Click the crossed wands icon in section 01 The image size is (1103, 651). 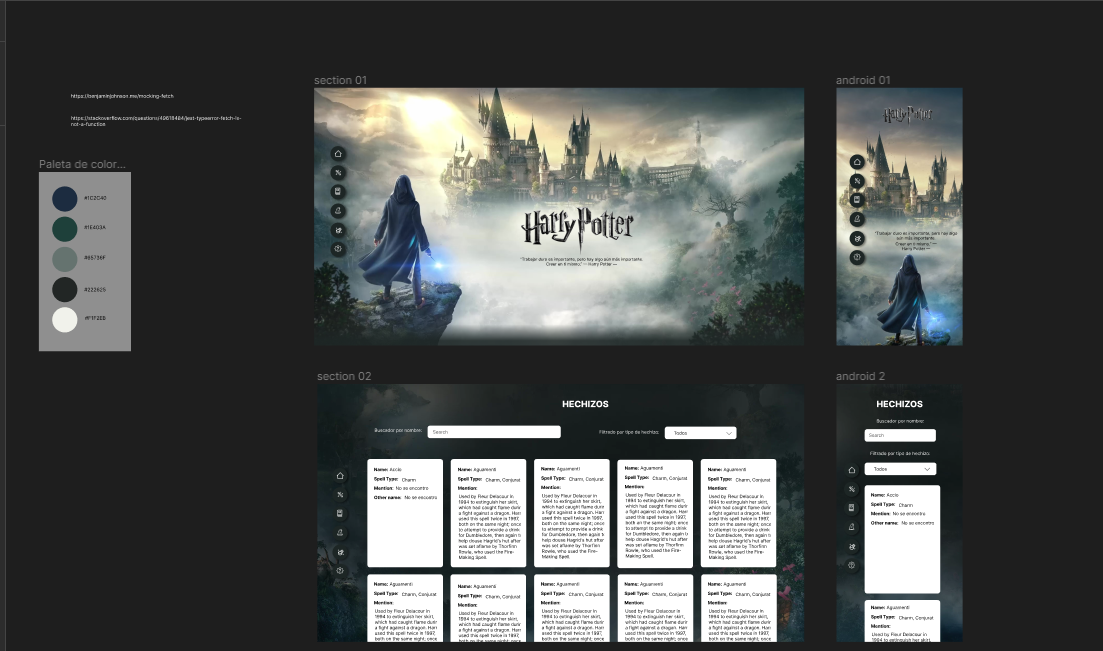[338, 172]
